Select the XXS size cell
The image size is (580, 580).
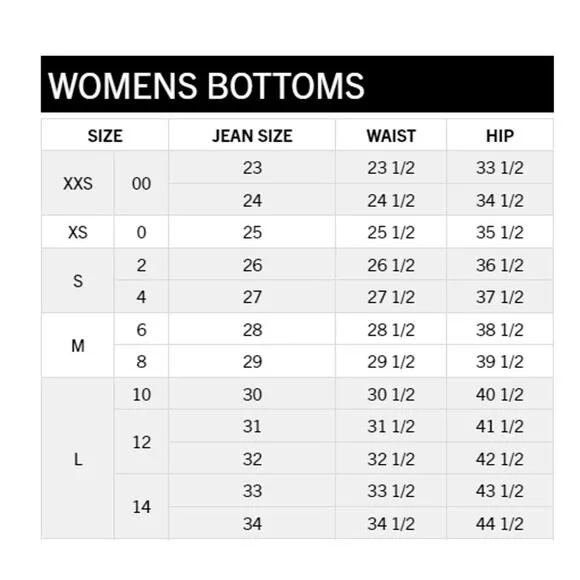pyautogui.click(x=78, y=183)
